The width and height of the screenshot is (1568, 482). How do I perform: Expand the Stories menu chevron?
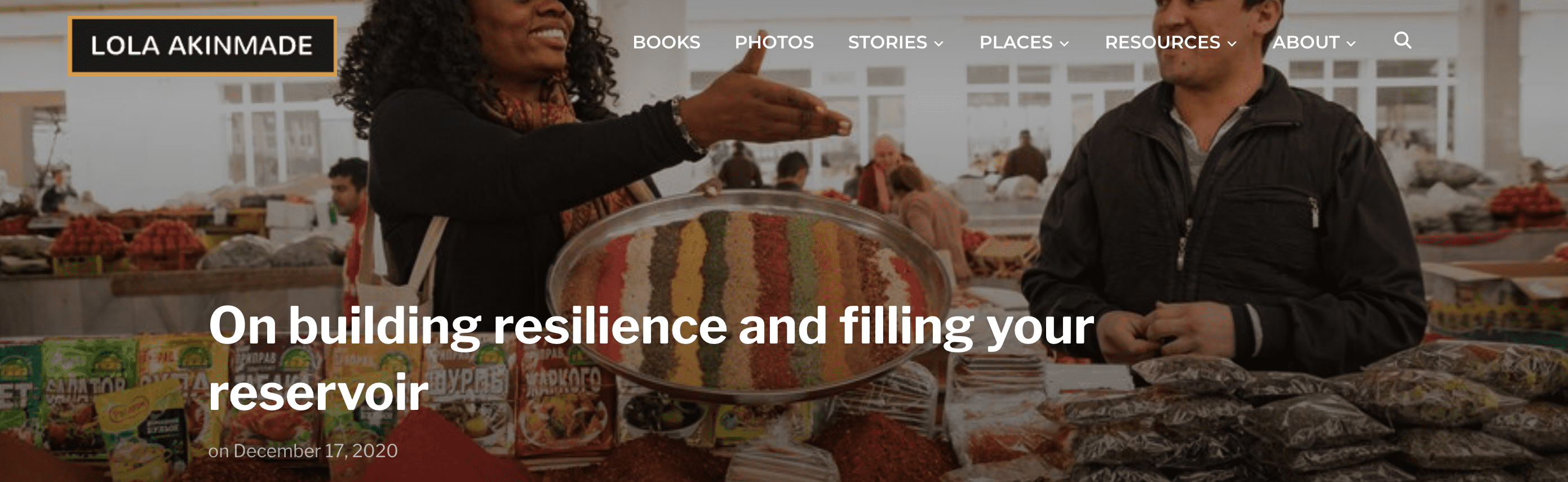[x=938, y=43]
